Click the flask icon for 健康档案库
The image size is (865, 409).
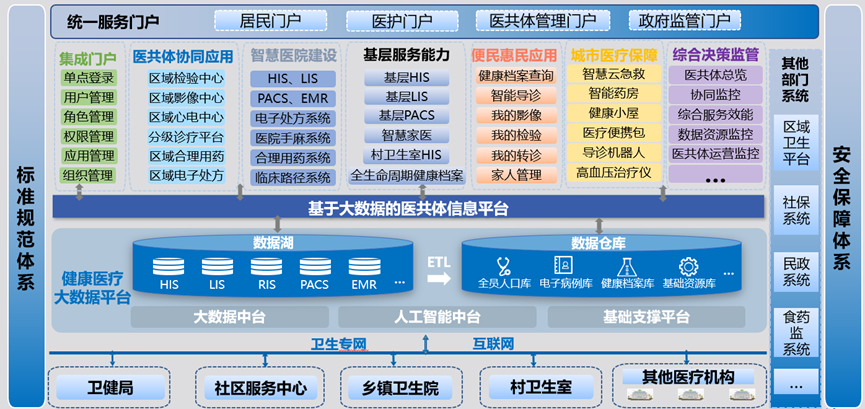click(x=627, y=266)
